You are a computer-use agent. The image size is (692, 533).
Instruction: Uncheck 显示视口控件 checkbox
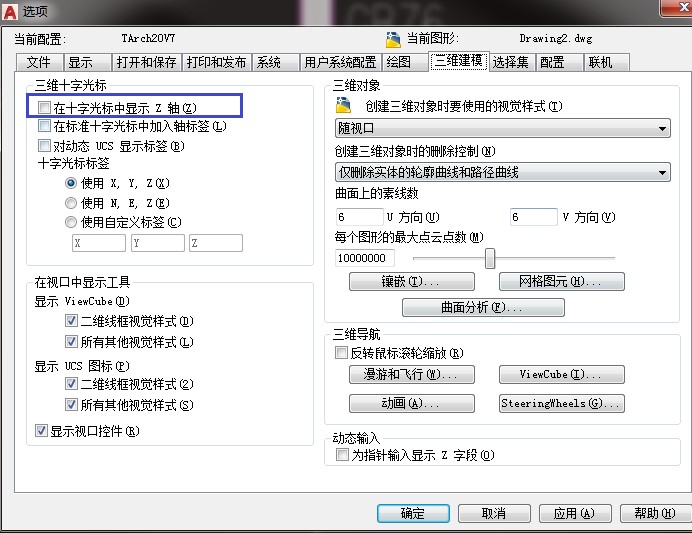point(41,431)
